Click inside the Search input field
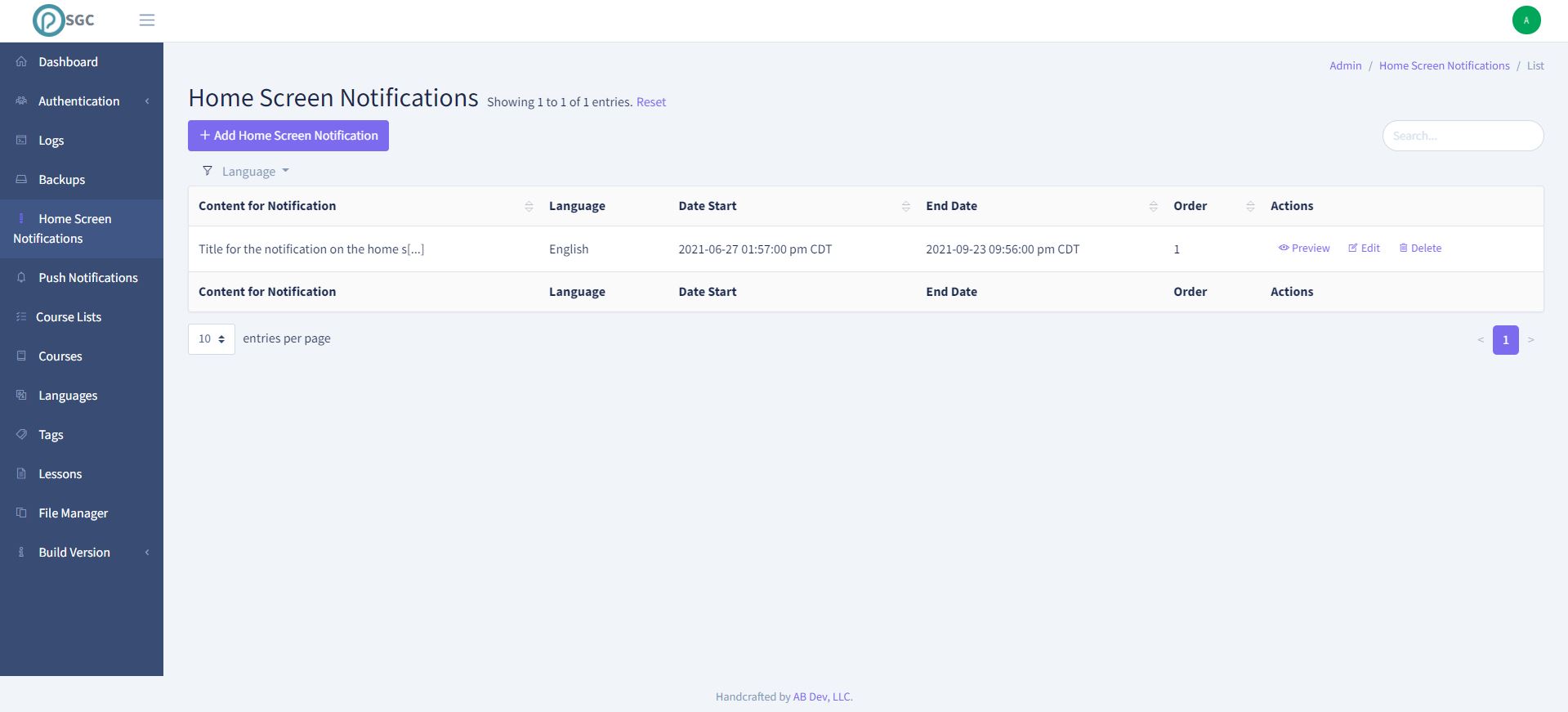The image size is (1568, 712). click(x=1462, y=136)
